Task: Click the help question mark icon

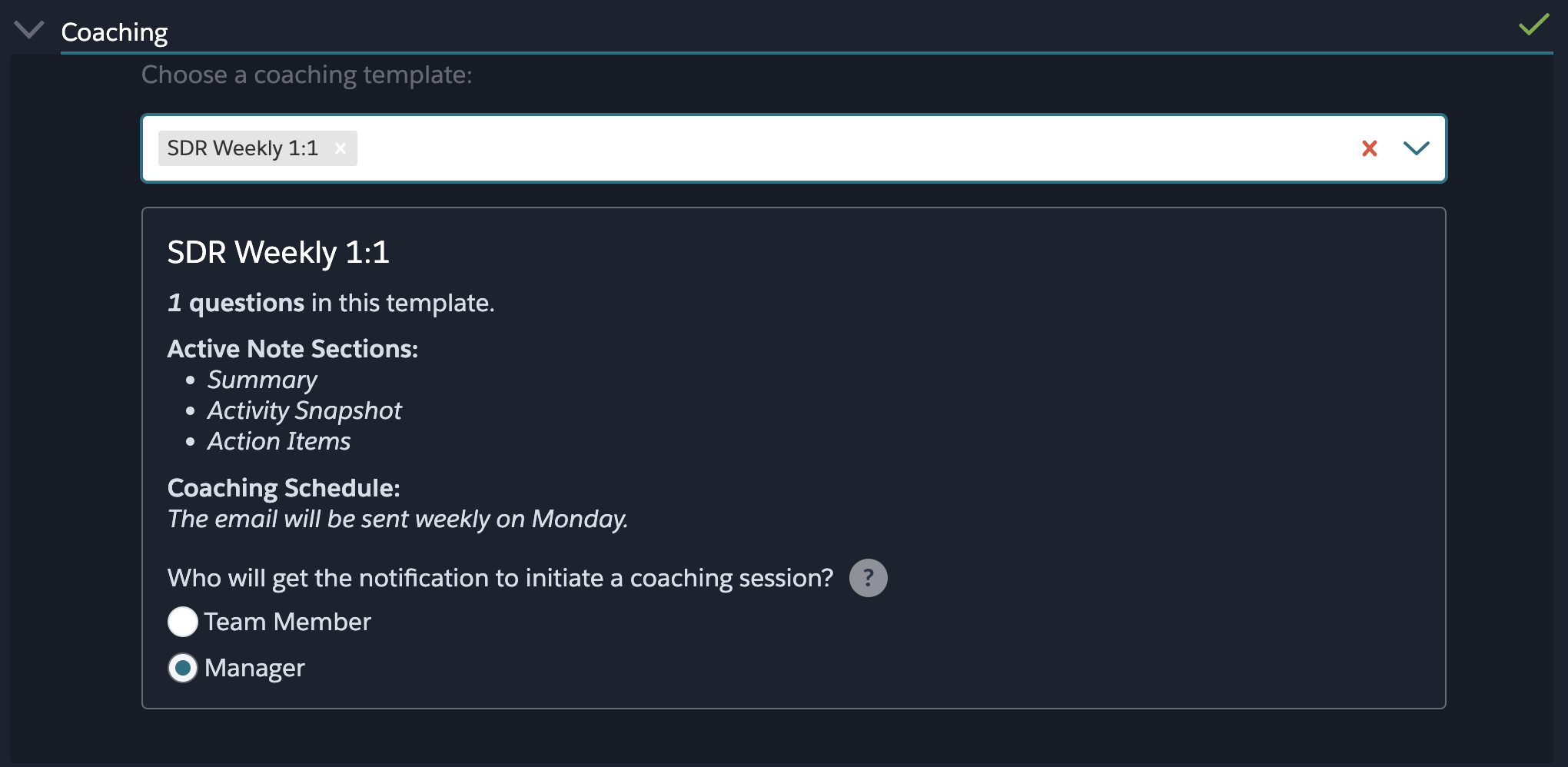Action: tap(868, 578)
